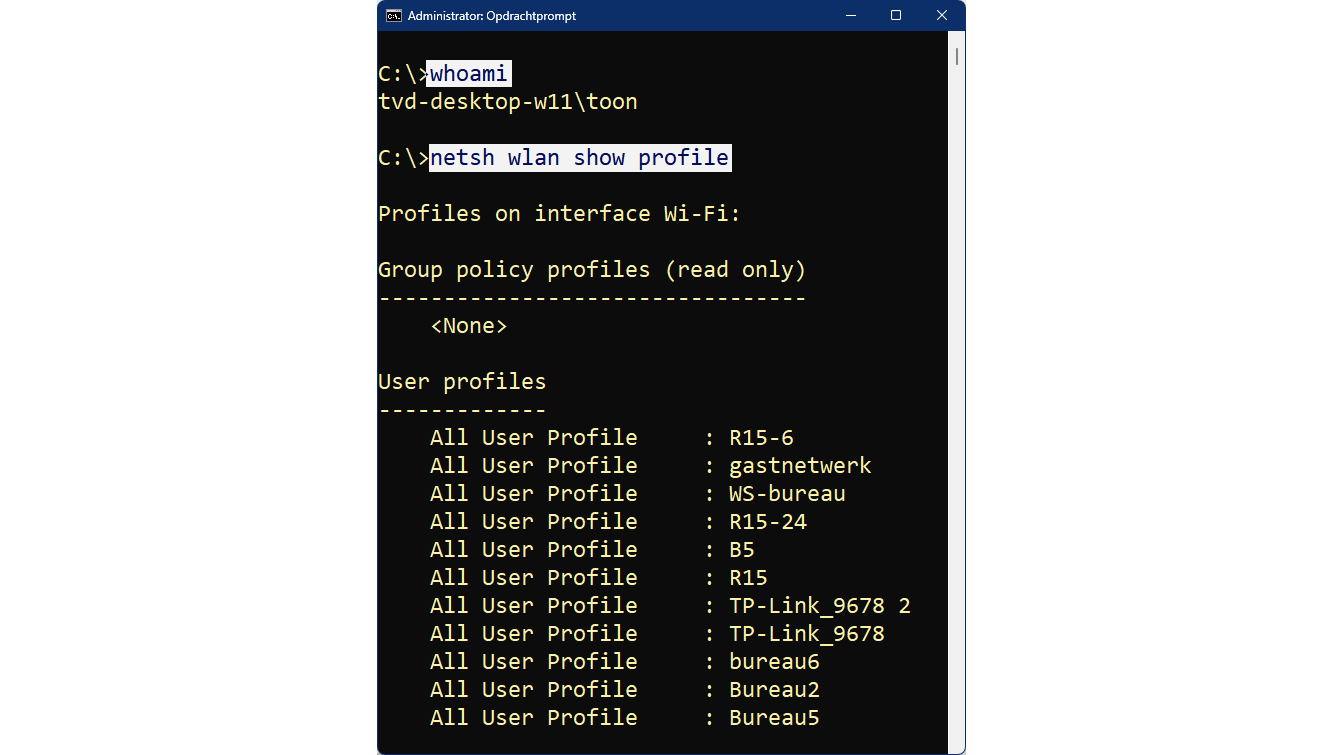The width and height of the screenshot is (1342, 755).
Task: Click the highlighted 'whoami' command
Action: [468, 74]
